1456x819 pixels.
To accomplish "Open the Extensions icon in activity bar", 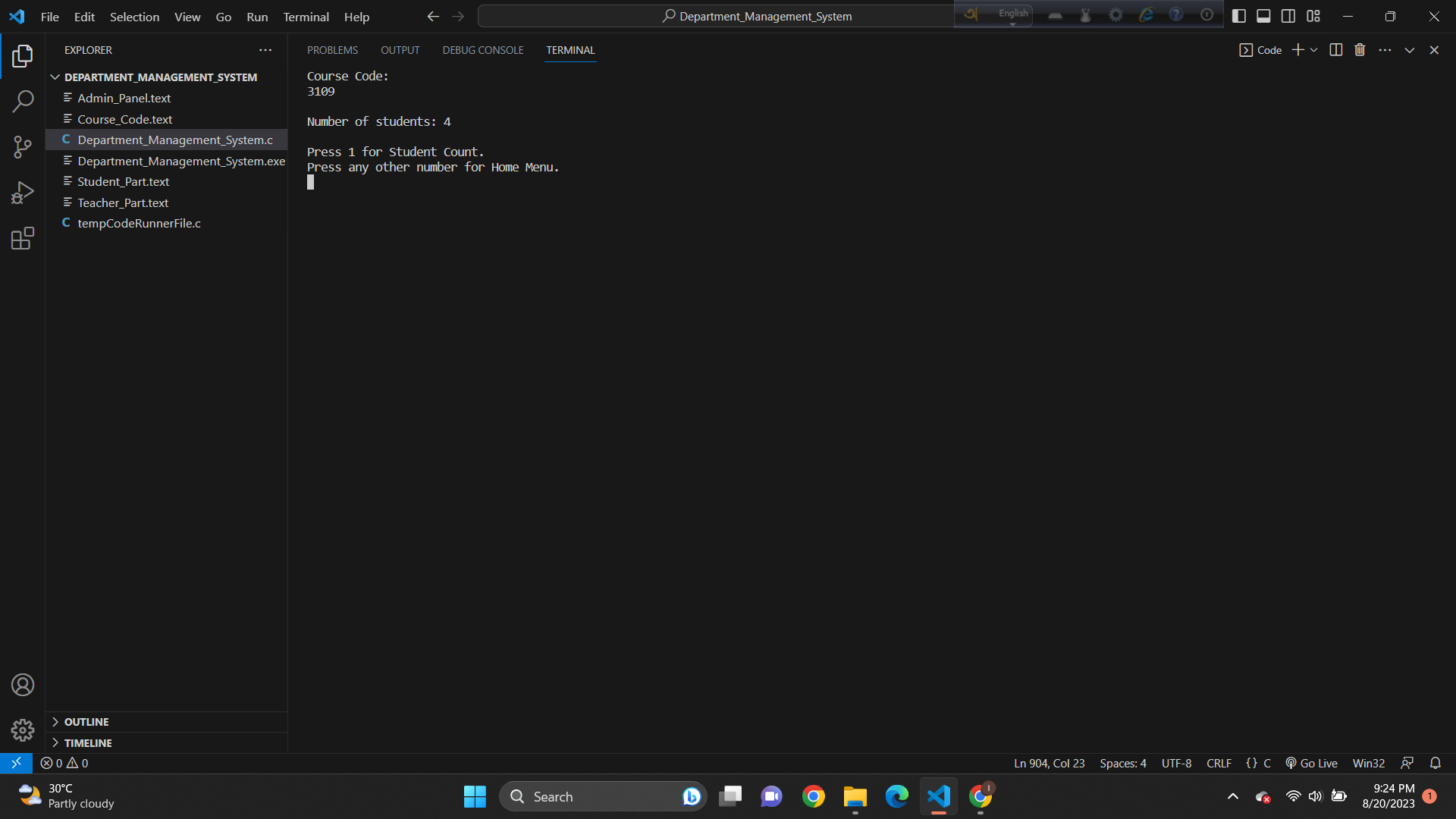I will pos(22,237).
